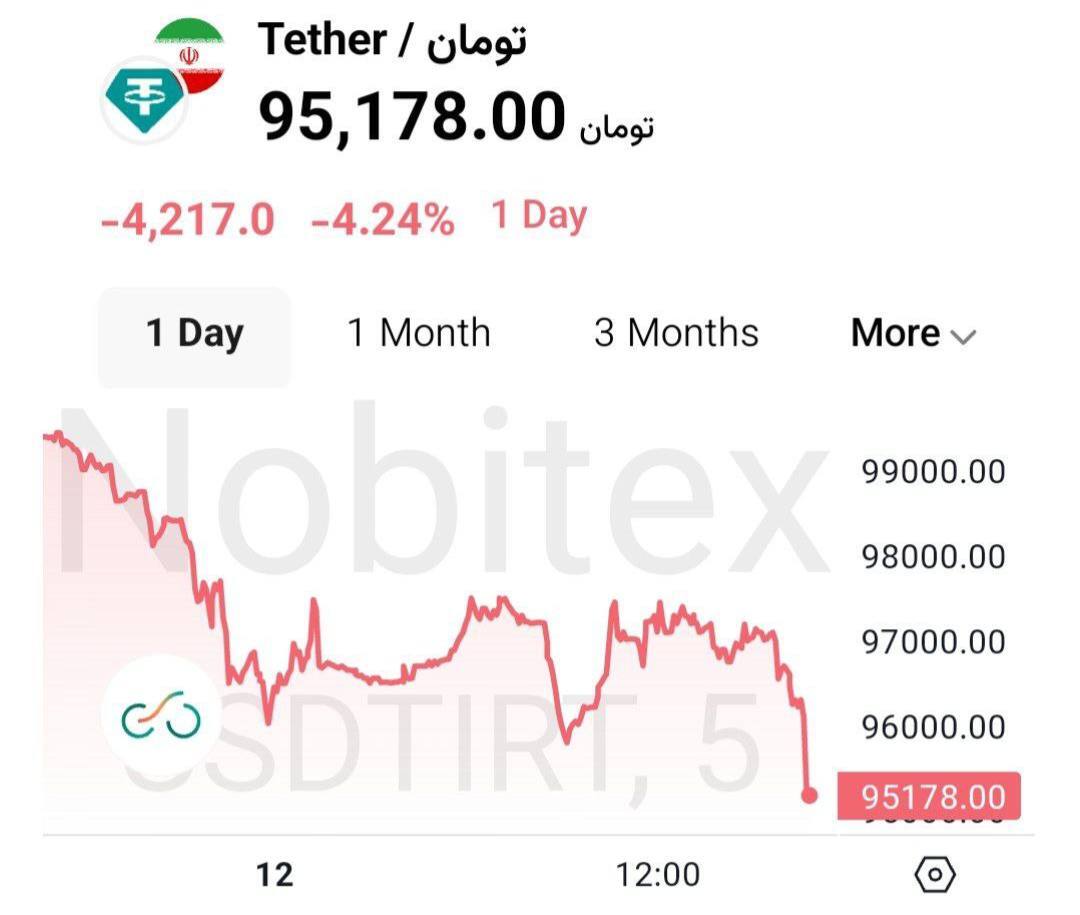Click the Tether coin logo

coord(144,101)
